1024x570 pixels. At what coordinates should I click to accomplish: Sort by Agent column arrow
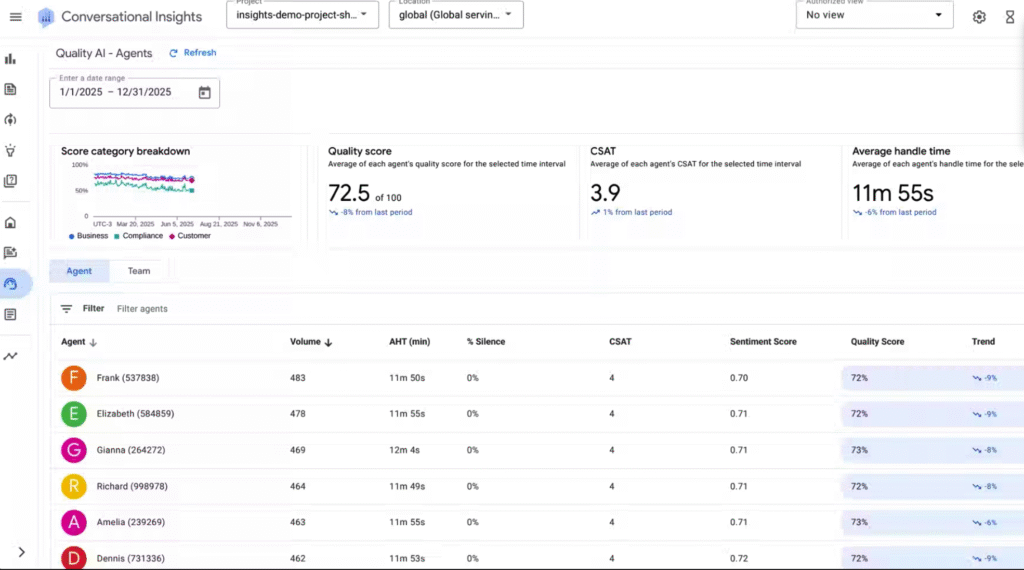(x=93, y=342)
